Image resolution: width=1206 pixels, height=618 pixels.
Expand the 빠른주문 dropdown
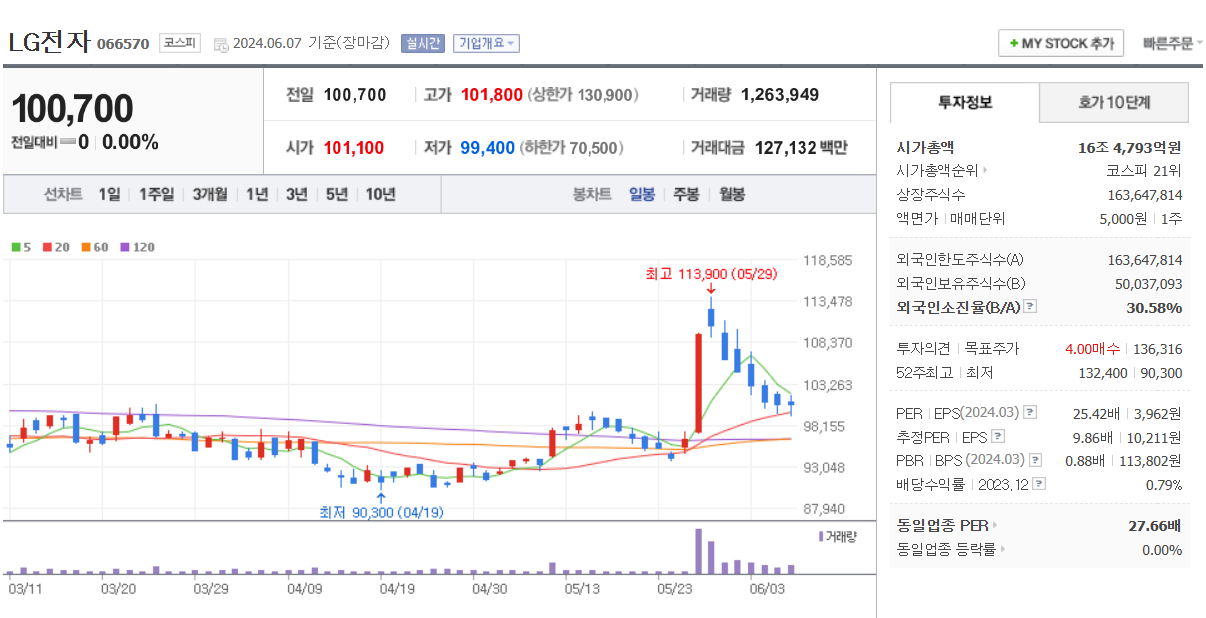coord(1172,44)
